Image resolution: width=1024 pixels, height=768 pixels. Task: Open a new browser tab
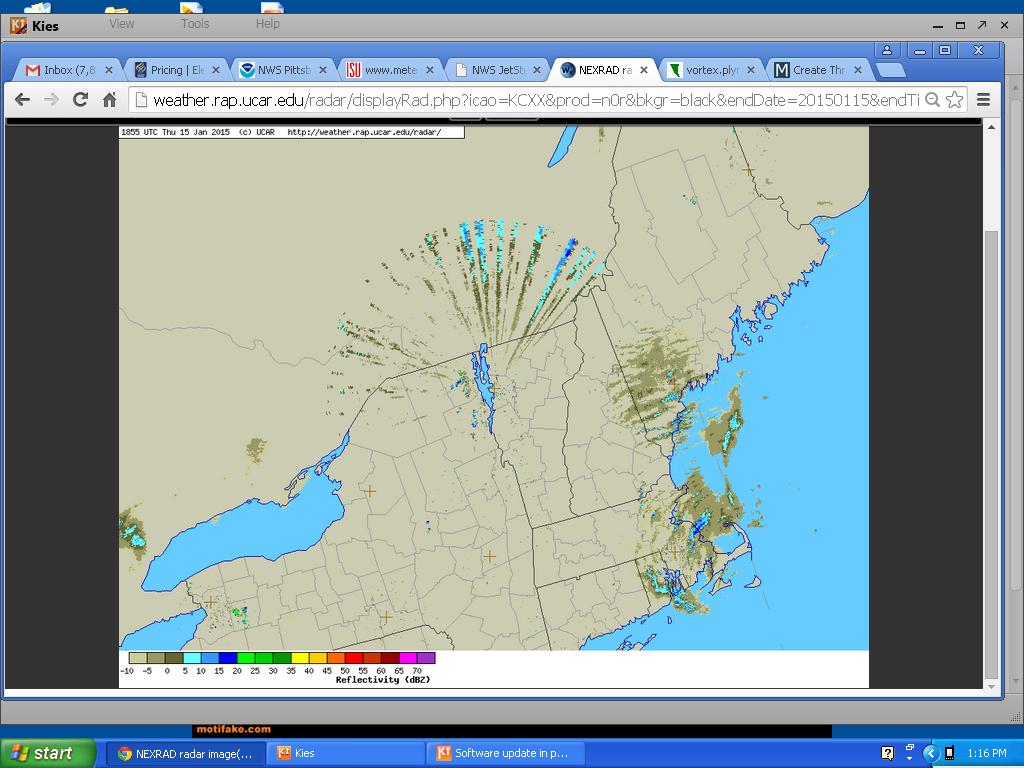[x=890, y=70]
